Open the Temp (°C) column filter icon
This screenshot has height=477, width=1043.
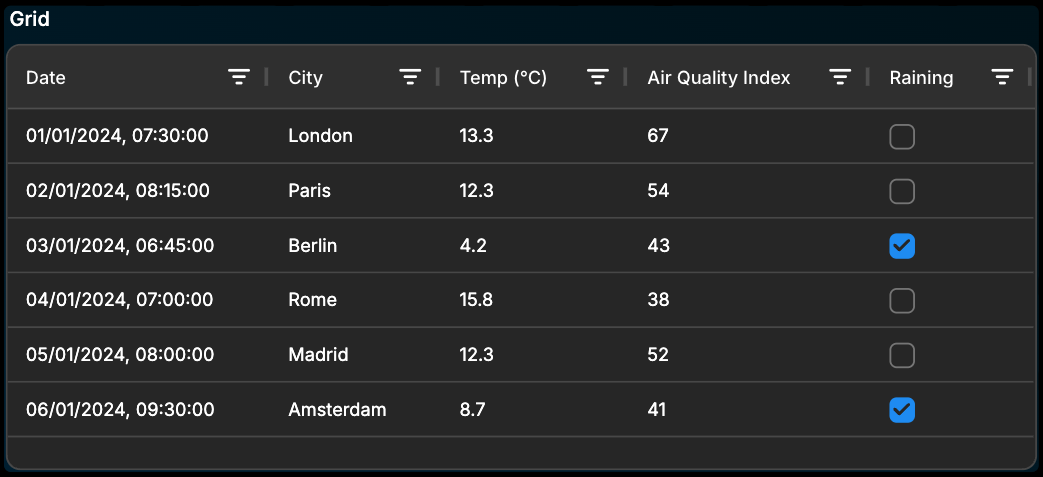[598, 78]
